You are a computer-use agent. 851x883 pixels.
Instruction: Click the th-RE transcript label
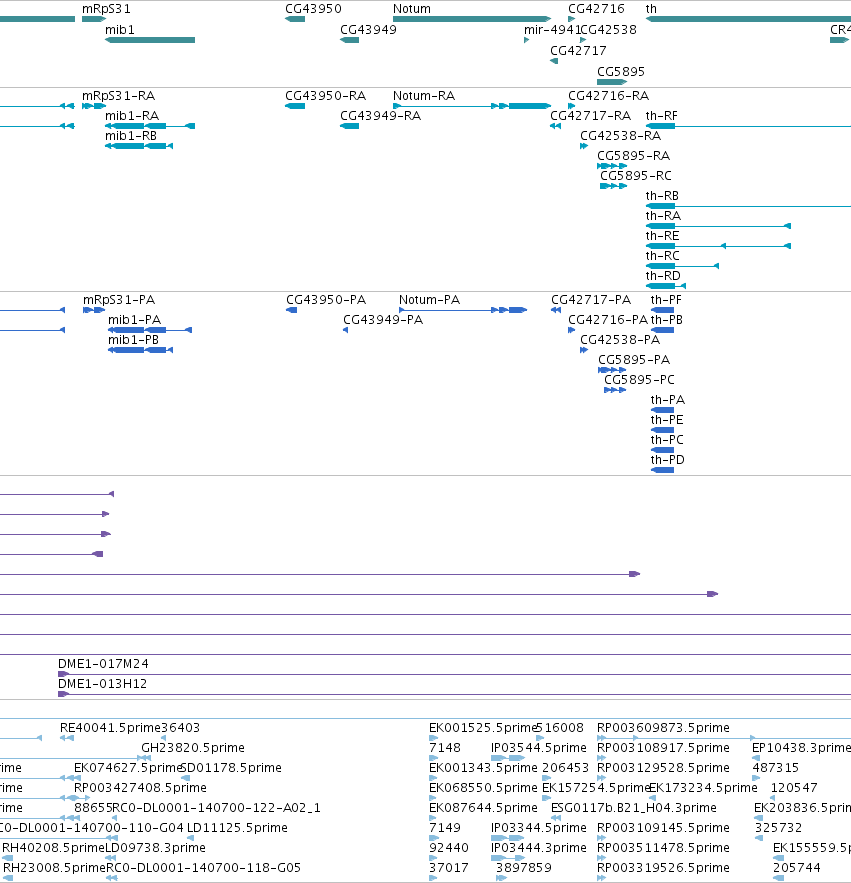pyautogui.click(x=662, y=236)
